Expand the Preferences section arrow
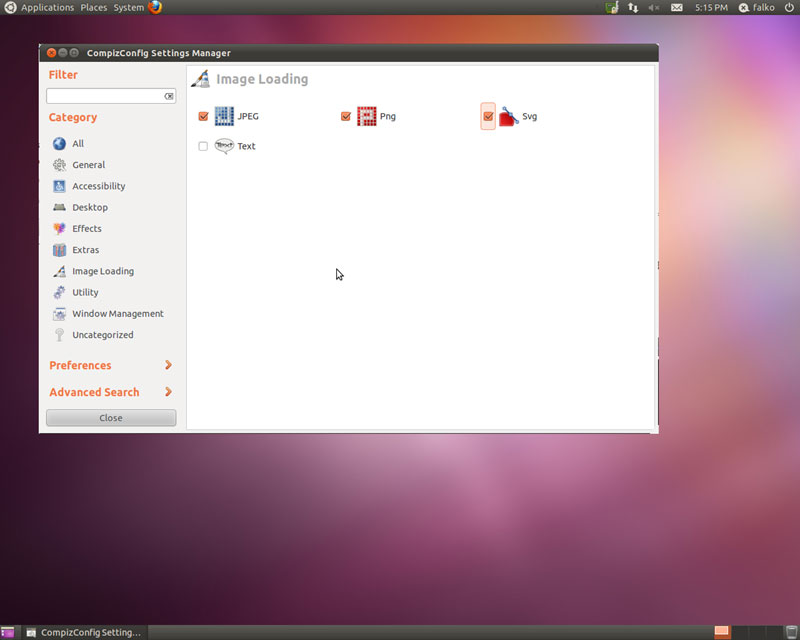 [168, 365]
